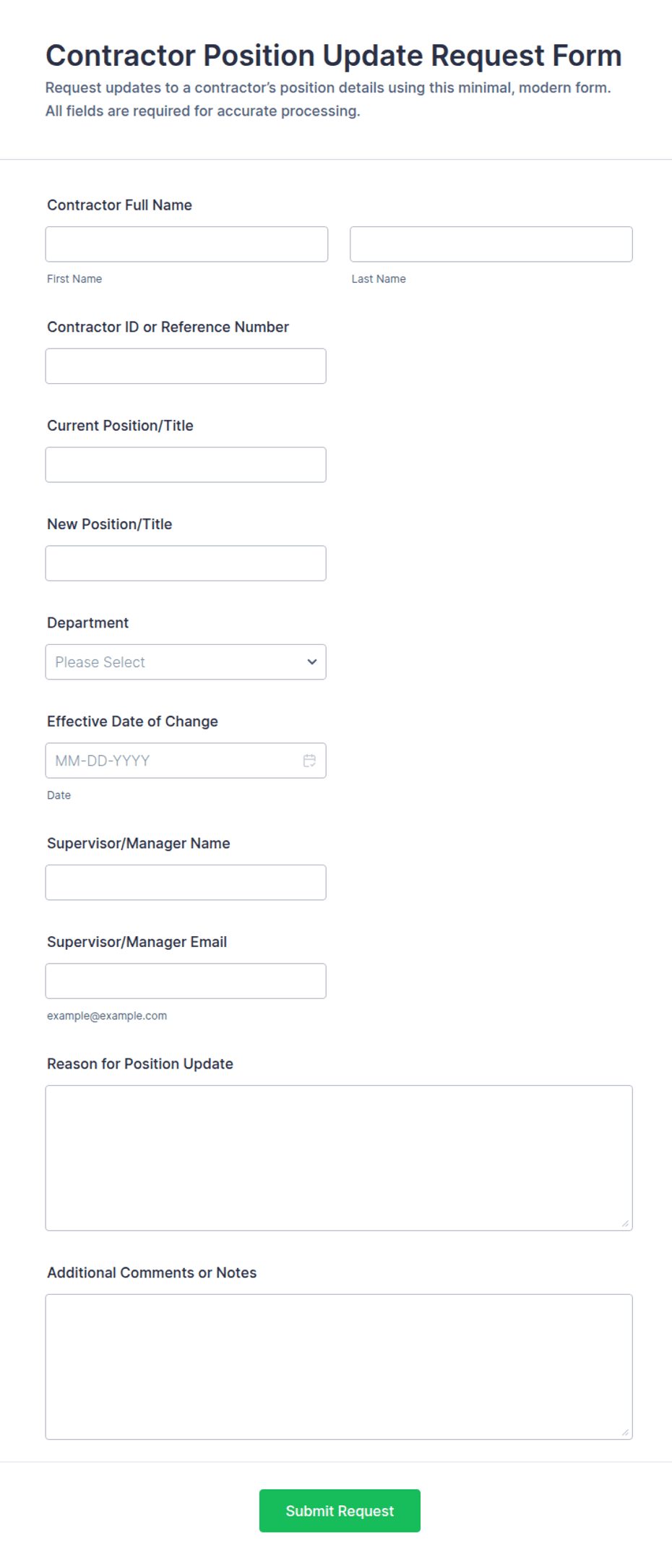The image size is (672, 1568).
Task: Click the First Name input field
Action: tap(186, 244)
